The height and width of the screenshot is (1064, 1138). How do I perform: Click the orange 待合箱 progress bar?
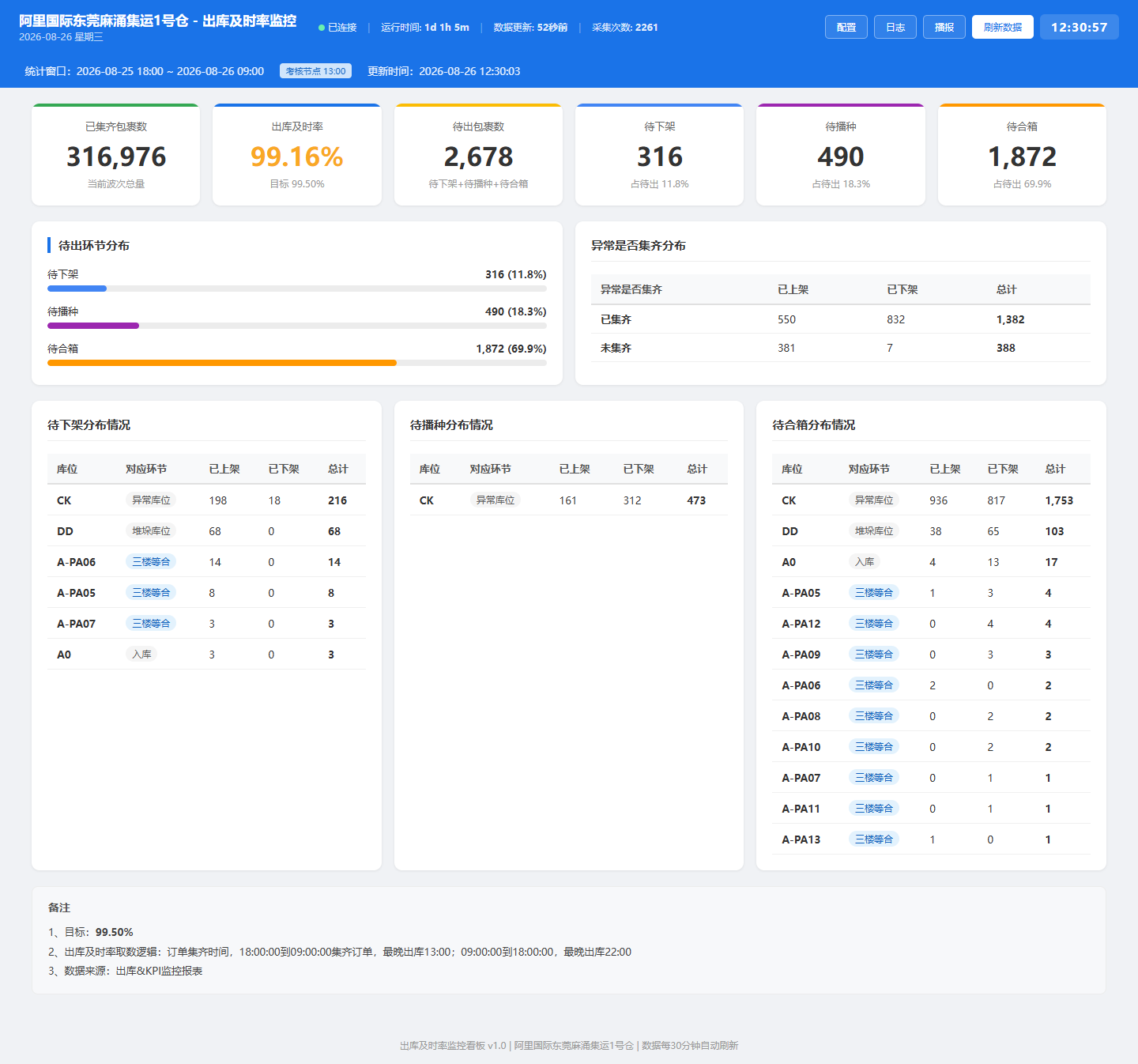[222, 363]
